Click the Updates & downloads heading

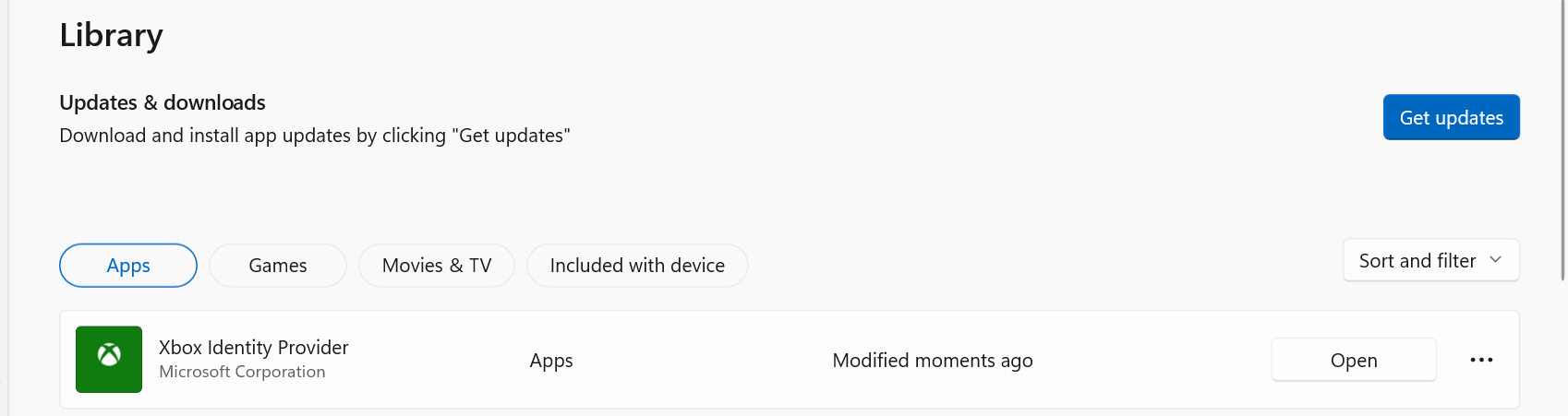click(x=163, y=102)
